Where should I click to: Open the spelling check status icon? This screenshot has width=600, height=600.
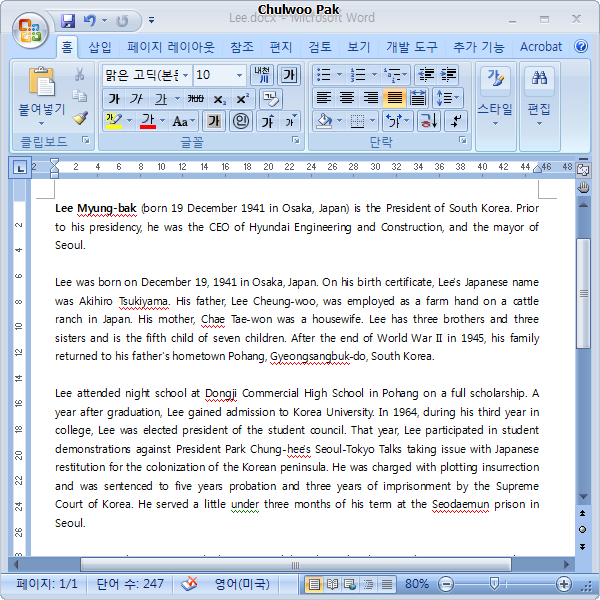point(189,584)
